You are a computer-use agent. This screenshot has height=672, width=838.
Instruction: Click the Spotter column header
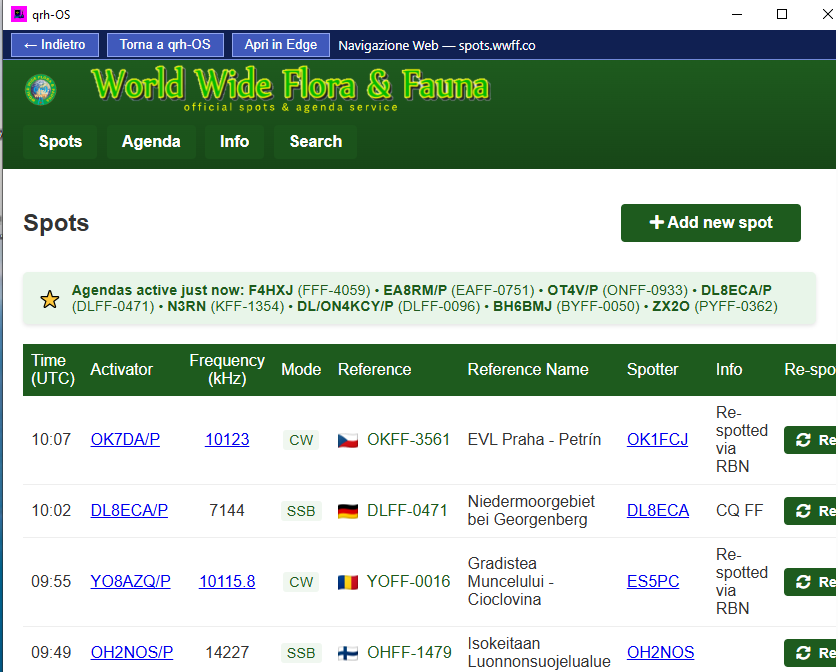point(653,369)
